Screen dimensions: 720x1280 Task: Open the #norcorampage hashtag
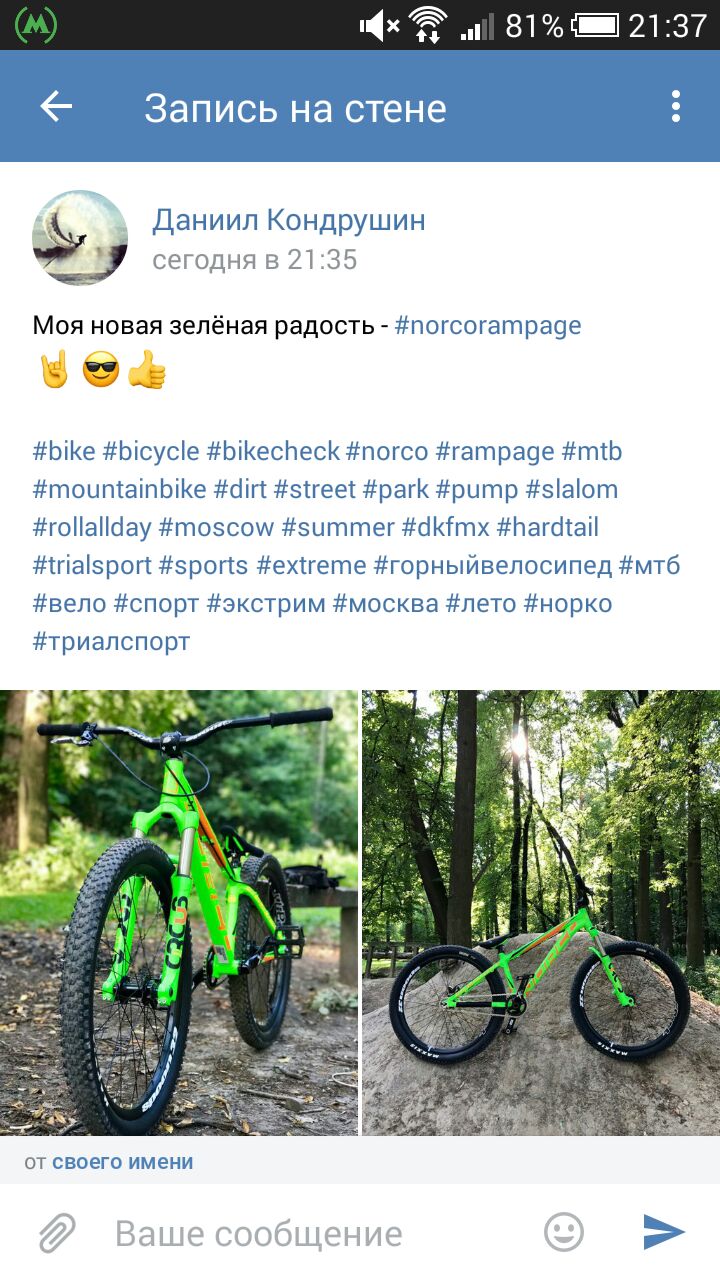coord(488,326)
